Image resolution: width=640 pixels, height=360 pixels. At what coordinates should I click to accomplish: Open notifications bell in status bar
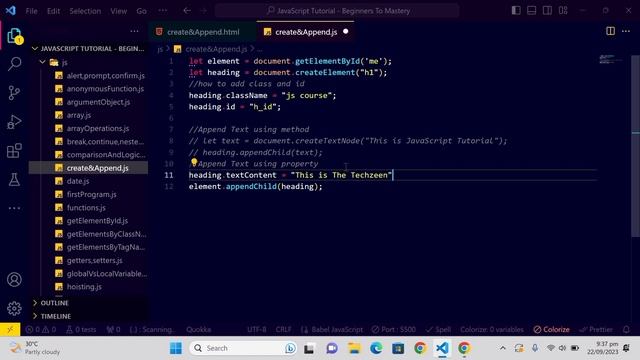click(626, 329)
